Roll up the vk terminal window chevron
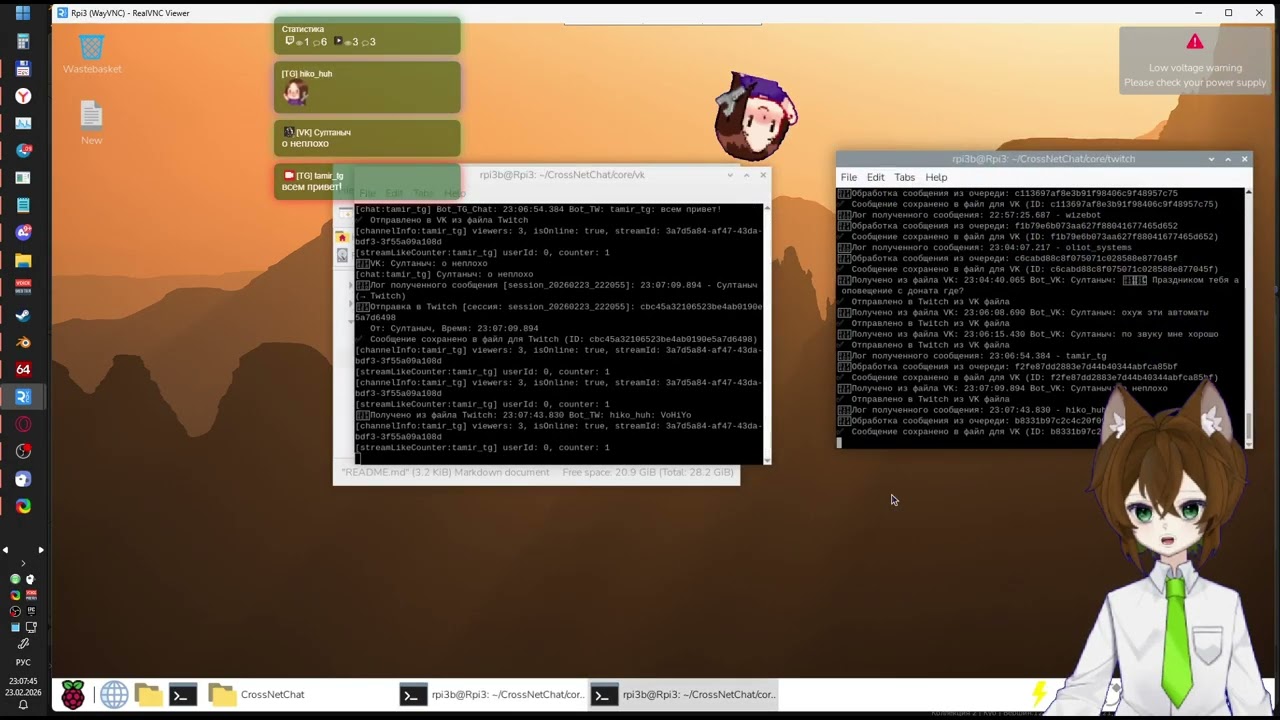The width and height of the screenshot is (1280, 720). tap(730, 175)
